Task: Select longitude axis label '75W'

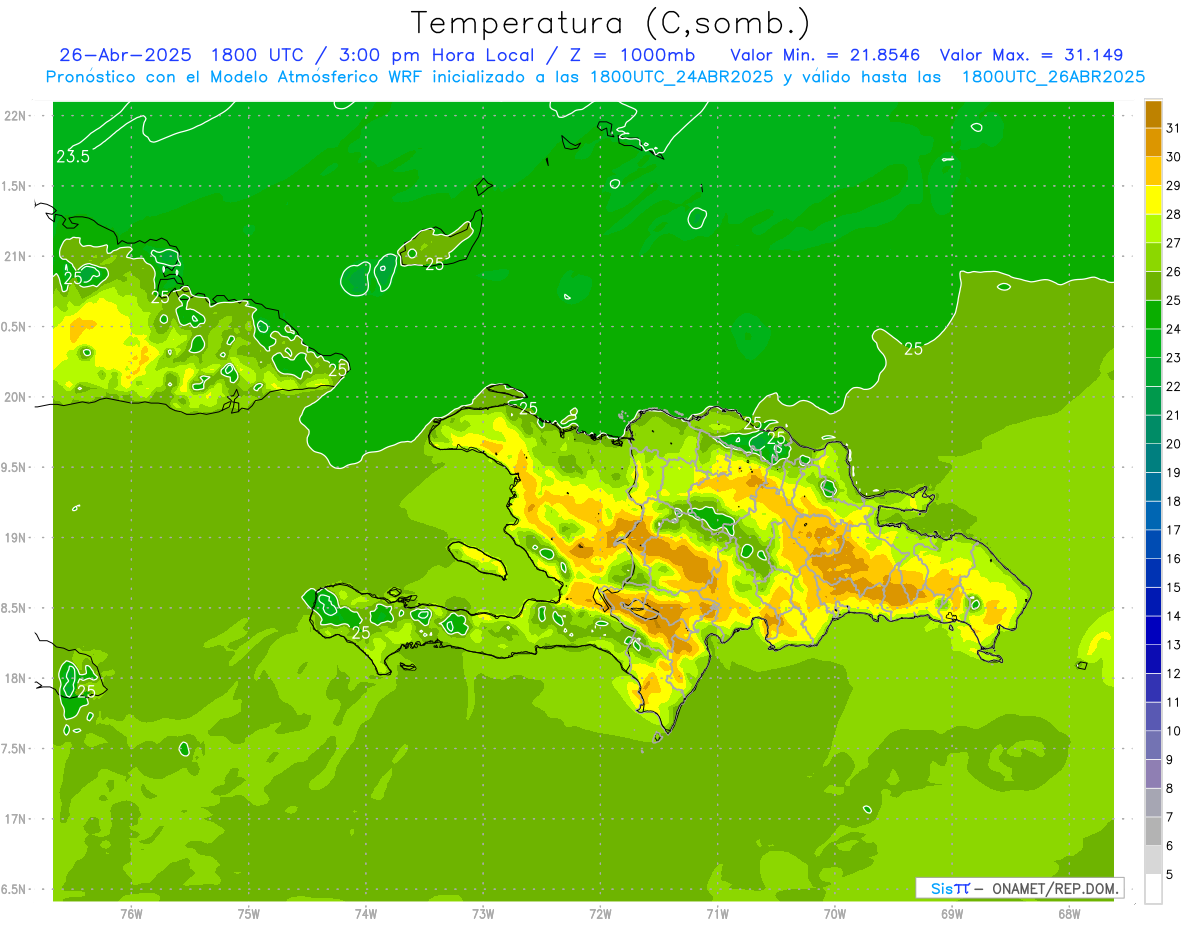Action: click(x=249, y=914)
